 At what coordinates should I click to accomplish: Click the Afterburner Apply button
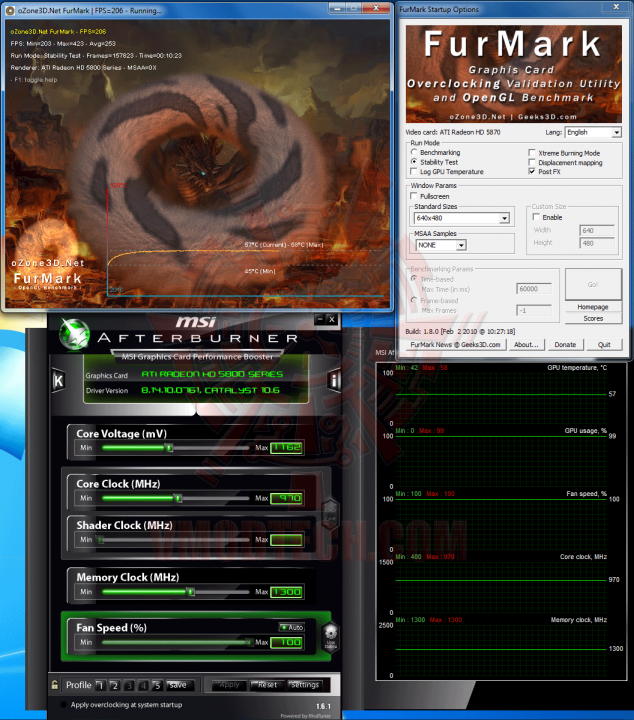(x=230, y=685)
